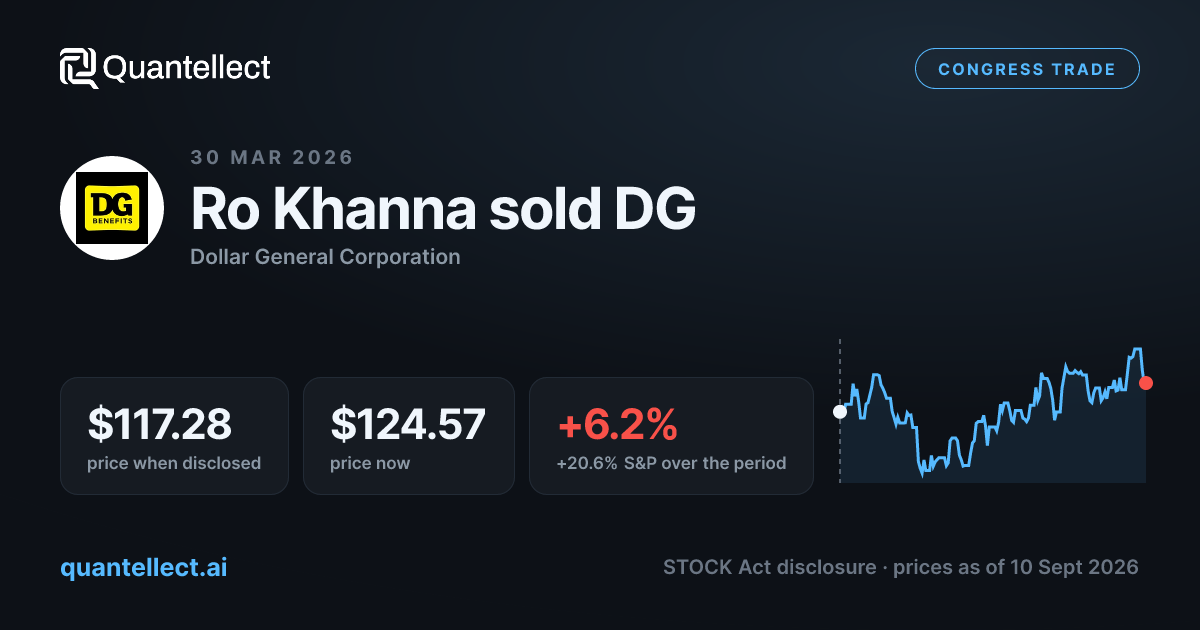Click the 'price when disclosed' caption
This screenshot has height=630, width=1200.
[x=174, y=464]
